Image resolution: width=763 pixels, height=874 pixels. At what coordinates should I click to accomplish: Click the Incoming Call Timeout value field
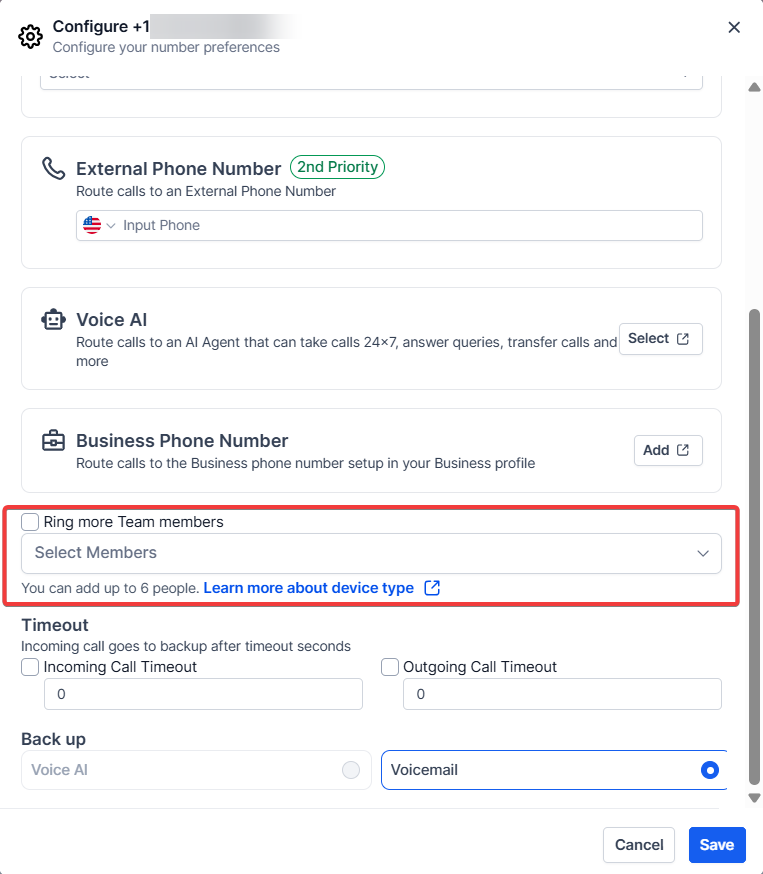tap(203, 694)
